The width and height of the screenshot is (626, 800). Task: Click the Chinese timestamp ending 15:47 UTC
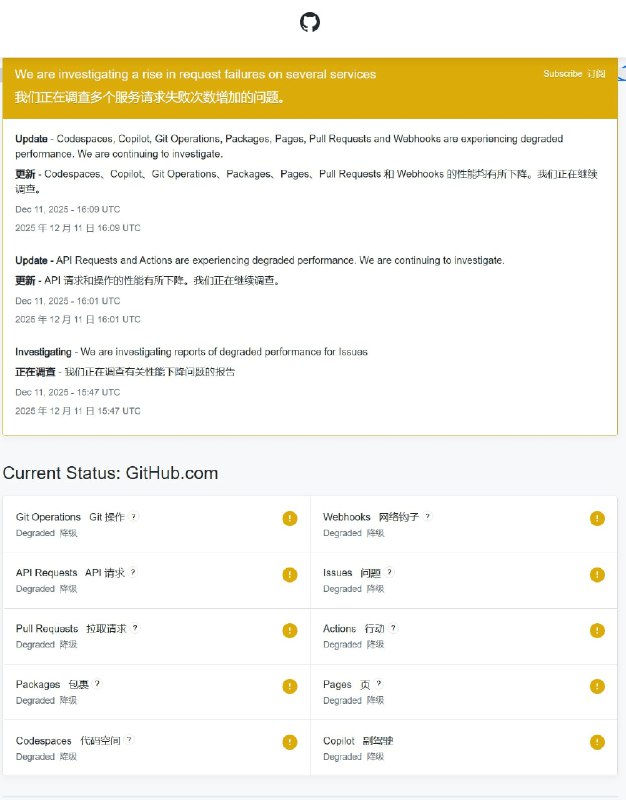point(78,411)
